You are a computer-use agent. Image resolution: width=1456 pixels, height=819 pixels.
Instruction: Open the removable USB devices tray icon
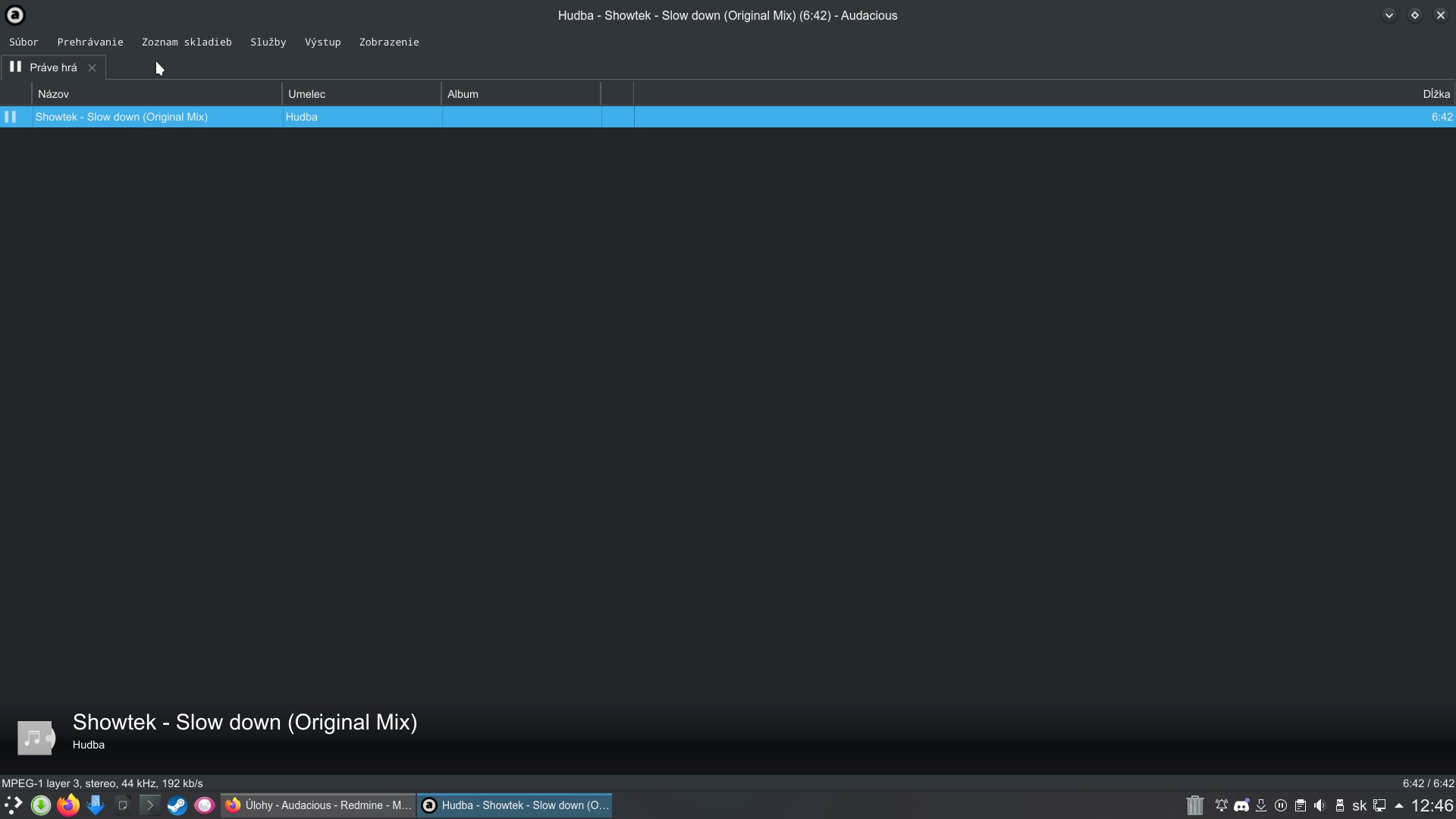pos(1340,805)
